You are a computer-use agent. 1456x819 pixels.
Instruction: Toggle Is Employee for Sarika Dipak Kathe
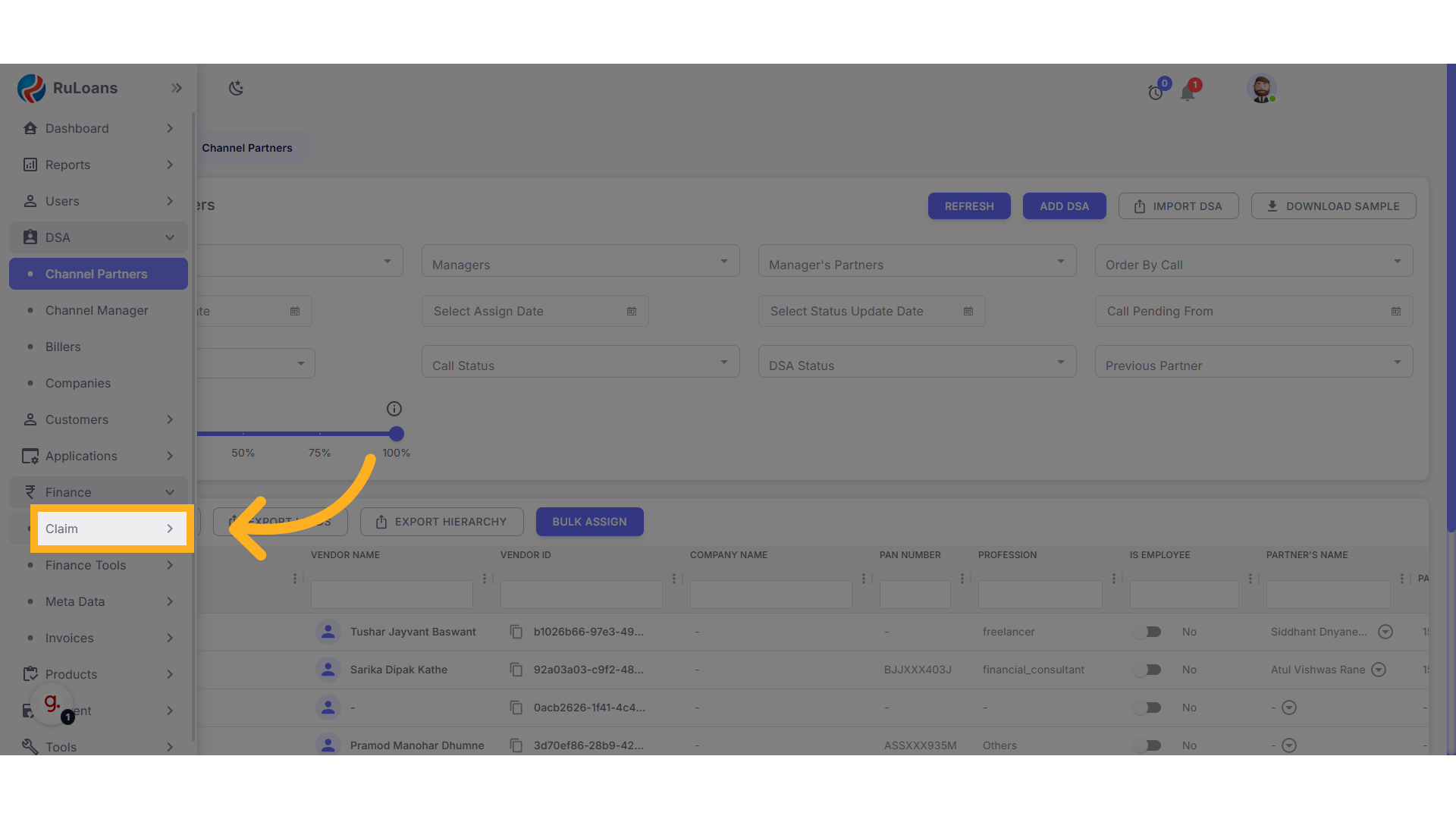(1148, 670)
